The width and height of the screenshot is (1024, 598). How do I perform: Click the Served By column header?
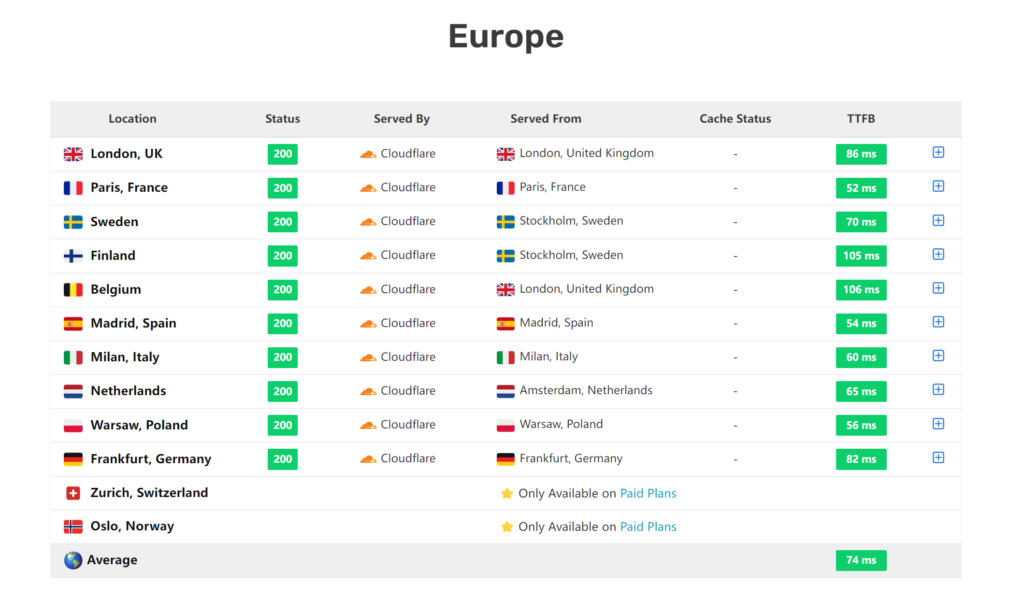[401, 119]
